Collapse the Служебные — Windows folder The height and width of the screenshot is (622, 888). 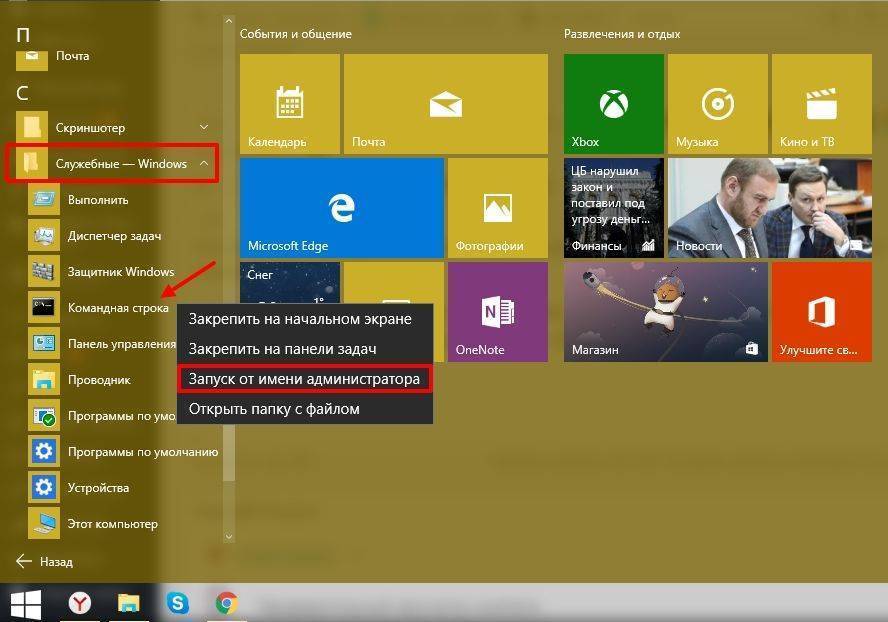click(x=203, y=164)
